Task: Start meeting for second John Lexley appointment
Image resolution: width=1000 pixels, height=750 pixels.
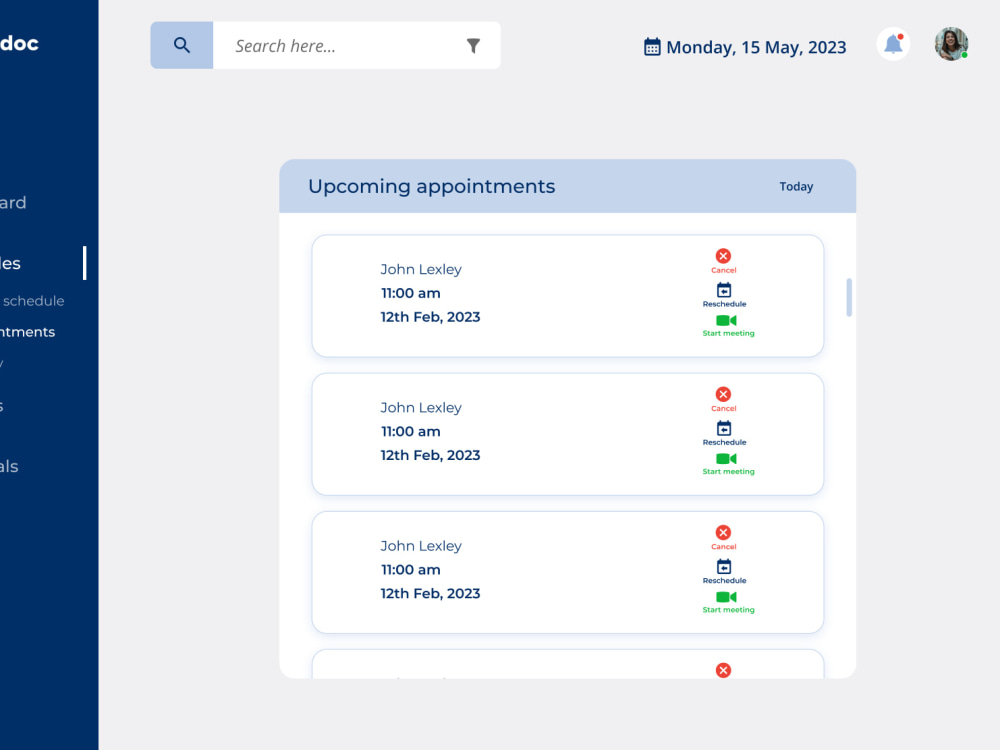Action: (x=728, y=464)
